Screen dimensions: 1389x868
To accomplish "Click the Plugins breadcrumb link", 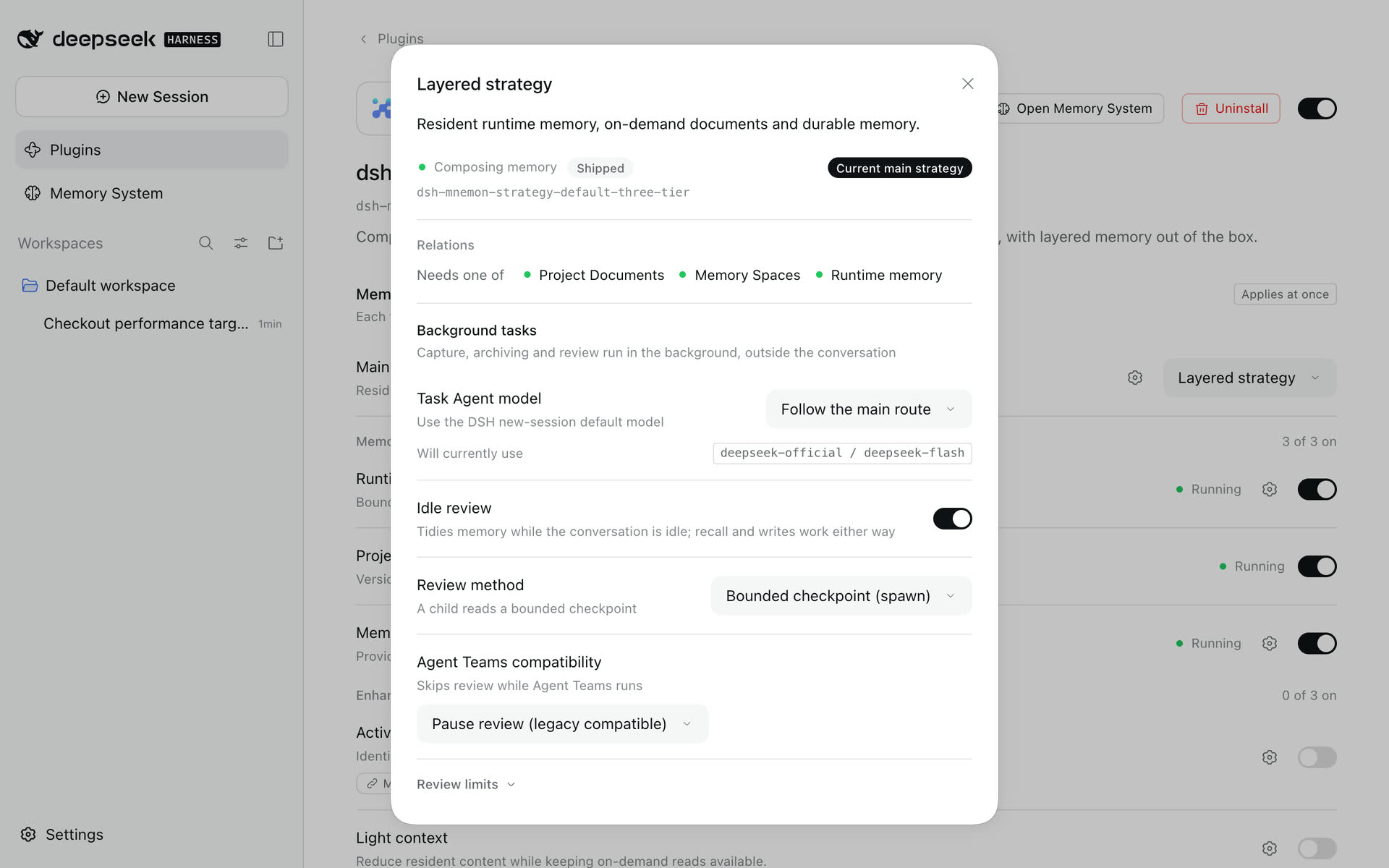I will [x=400, y=39].
